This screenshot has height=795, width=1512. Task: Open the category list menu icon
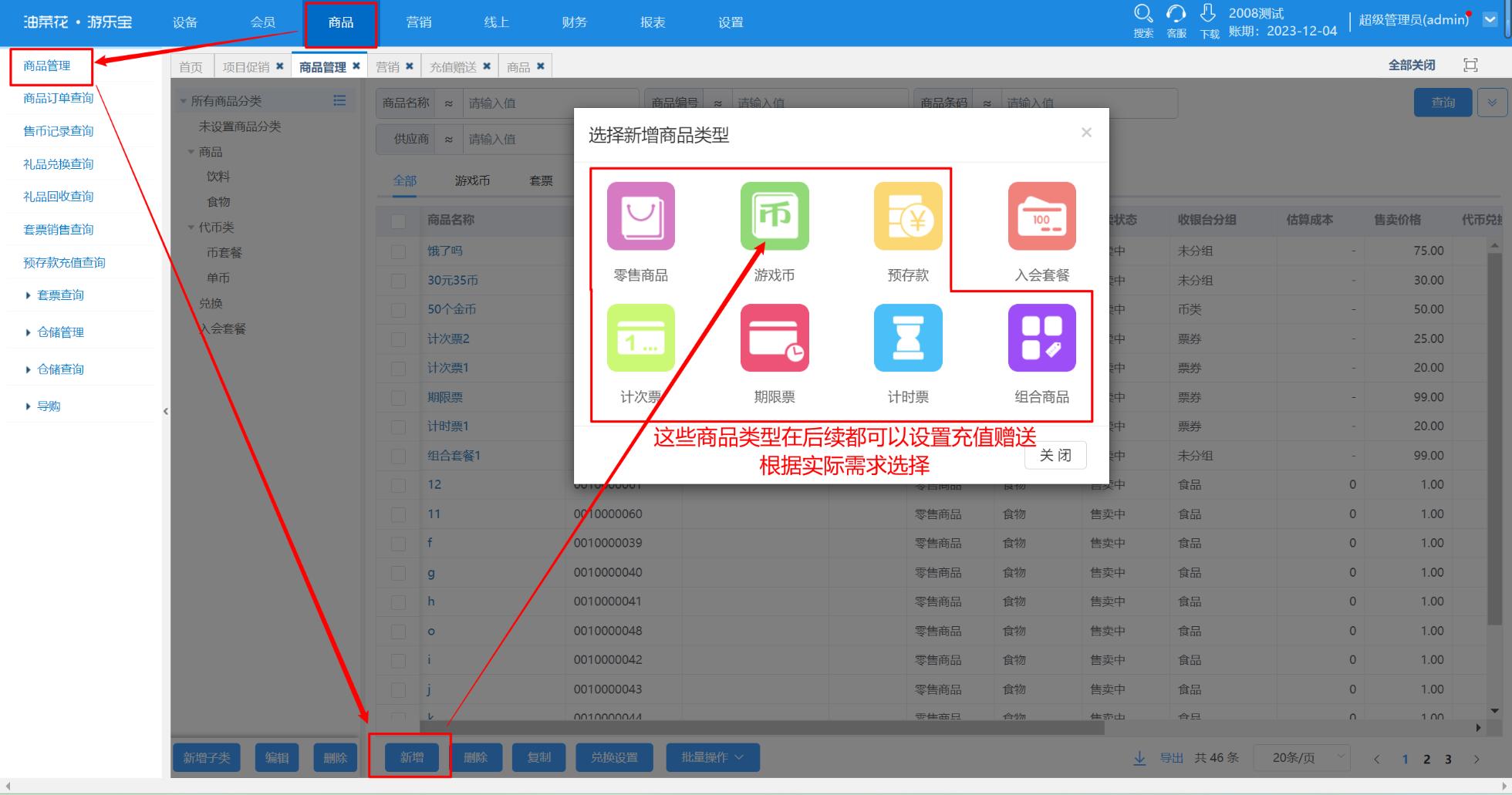click(x=339, y=100)
